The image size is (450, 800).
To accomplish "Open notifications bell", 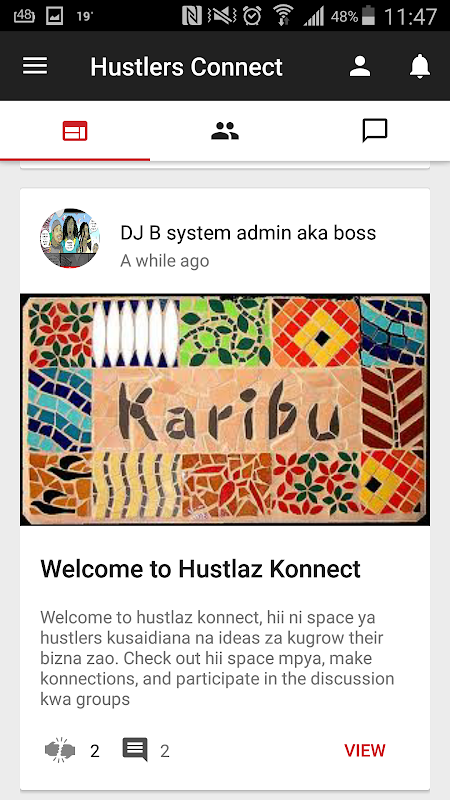I will point(420,66).
